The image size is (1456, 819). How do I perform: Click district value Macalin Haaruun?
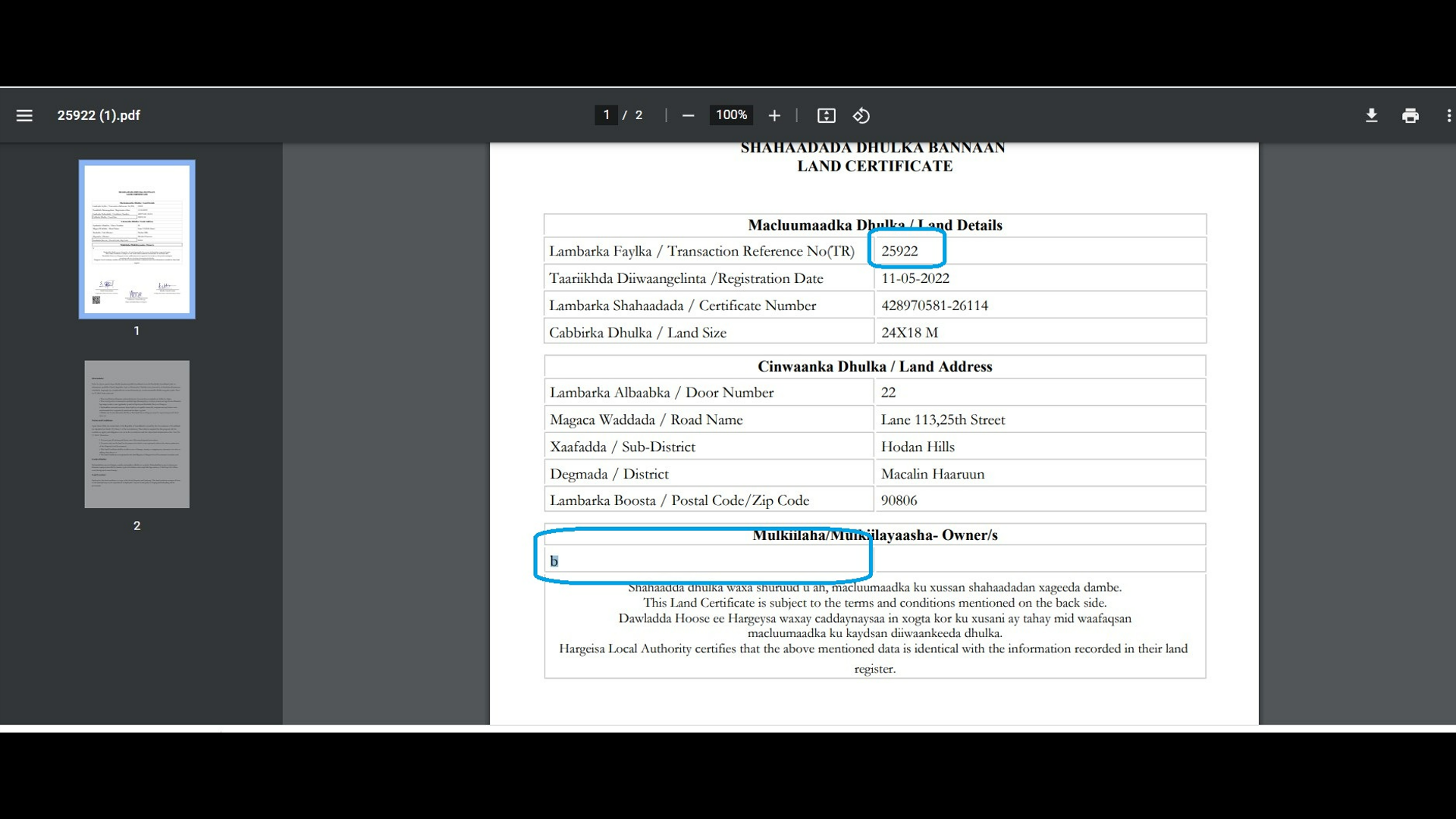[x=933, y=474]
